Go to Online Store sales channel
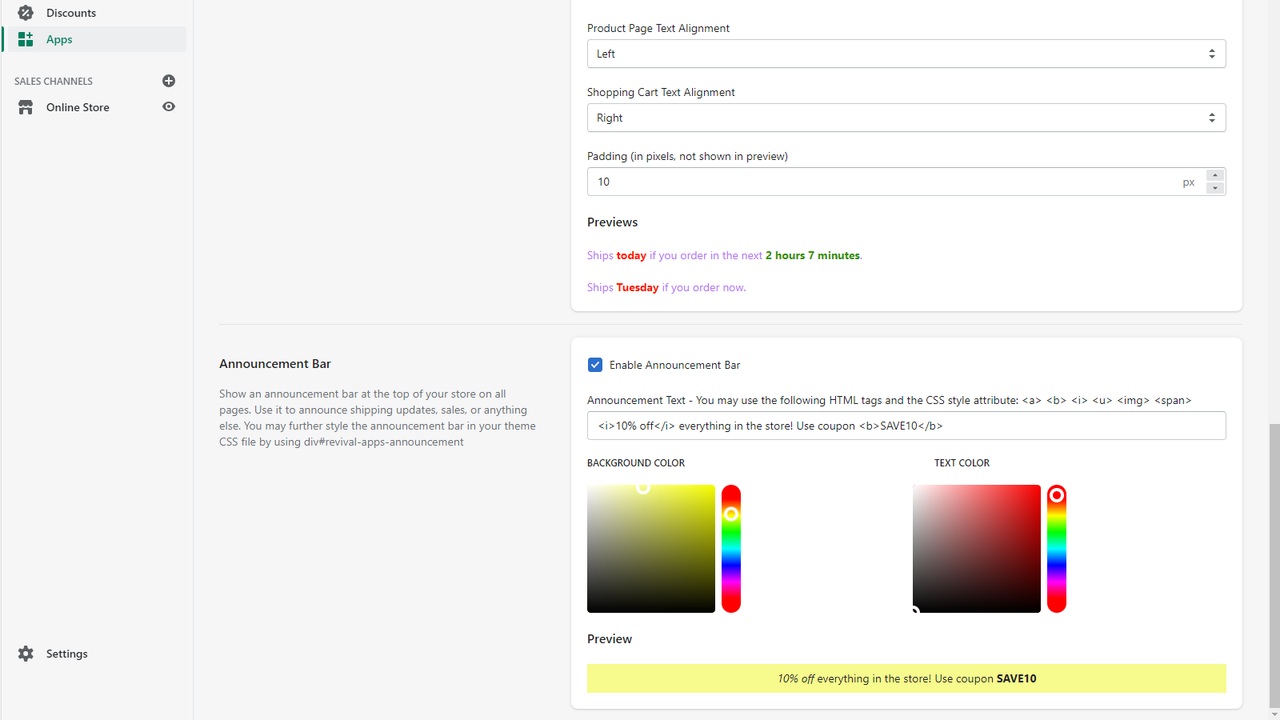This screenshot has height=720, width=1280. click(78, 107)
